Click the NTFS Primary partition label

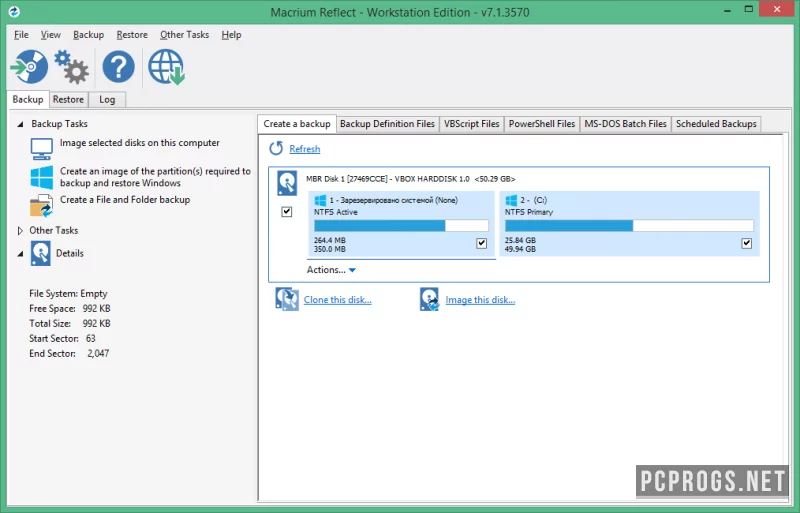529,212
